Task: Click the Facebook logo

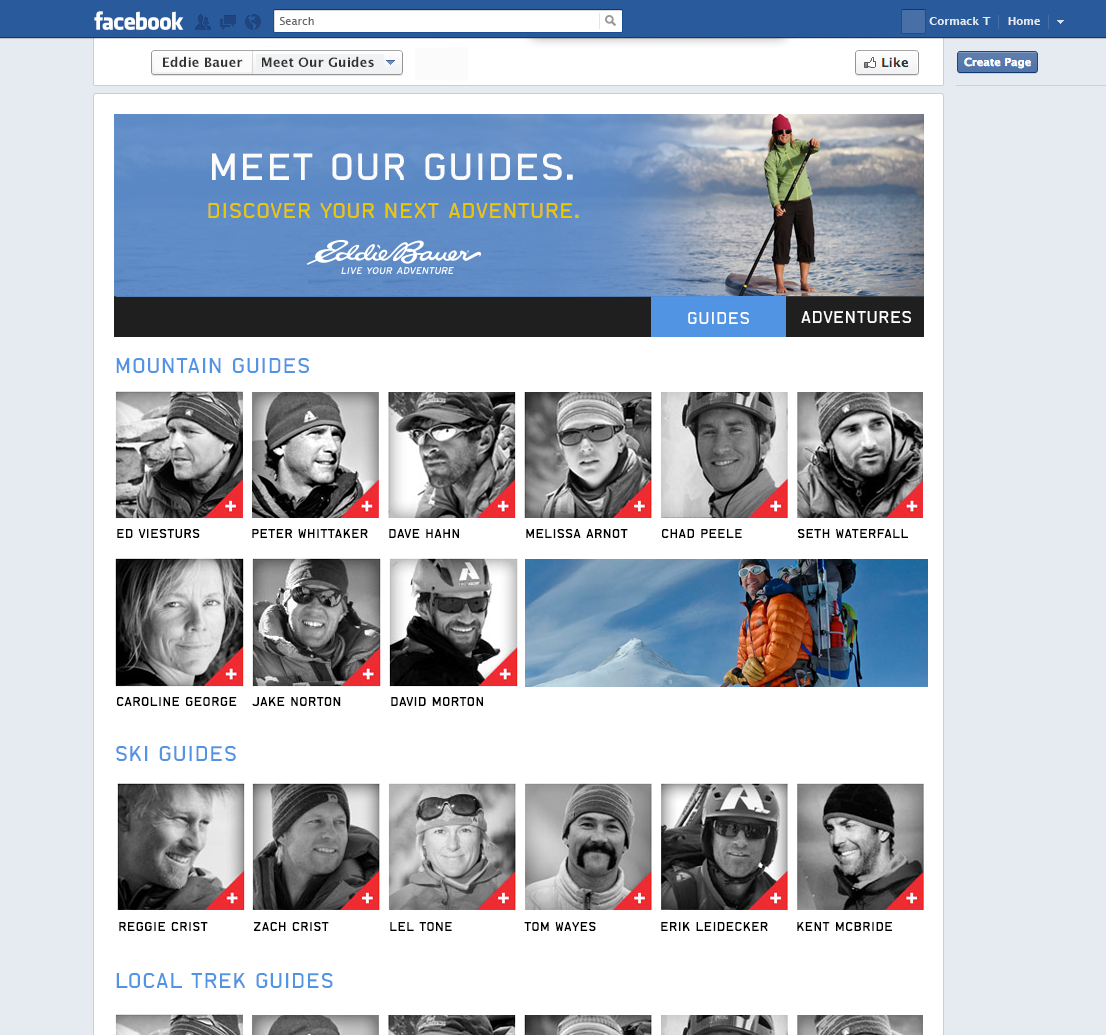Action: [138, 21]
